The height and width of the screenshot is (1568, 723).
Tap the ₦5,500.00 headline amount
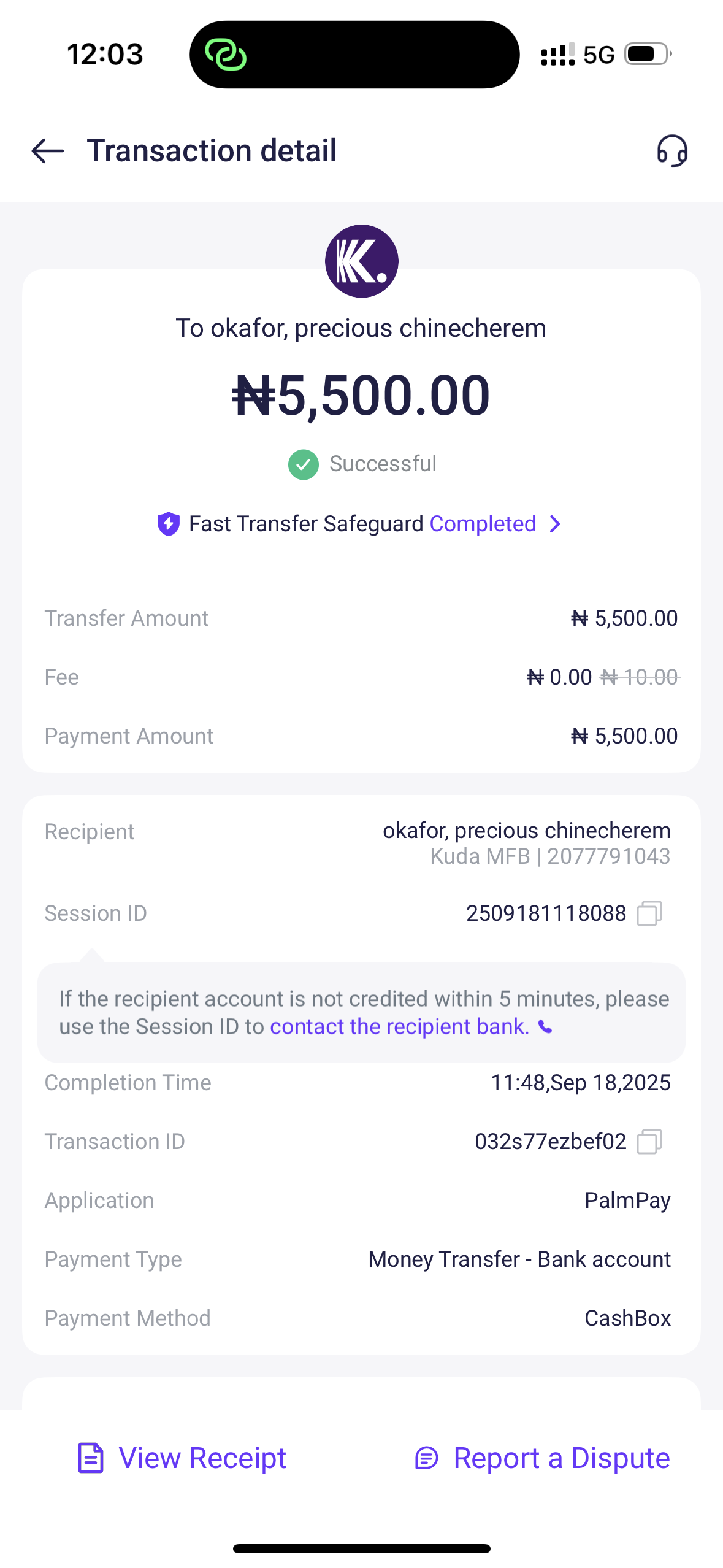click(x=361, y=396)
